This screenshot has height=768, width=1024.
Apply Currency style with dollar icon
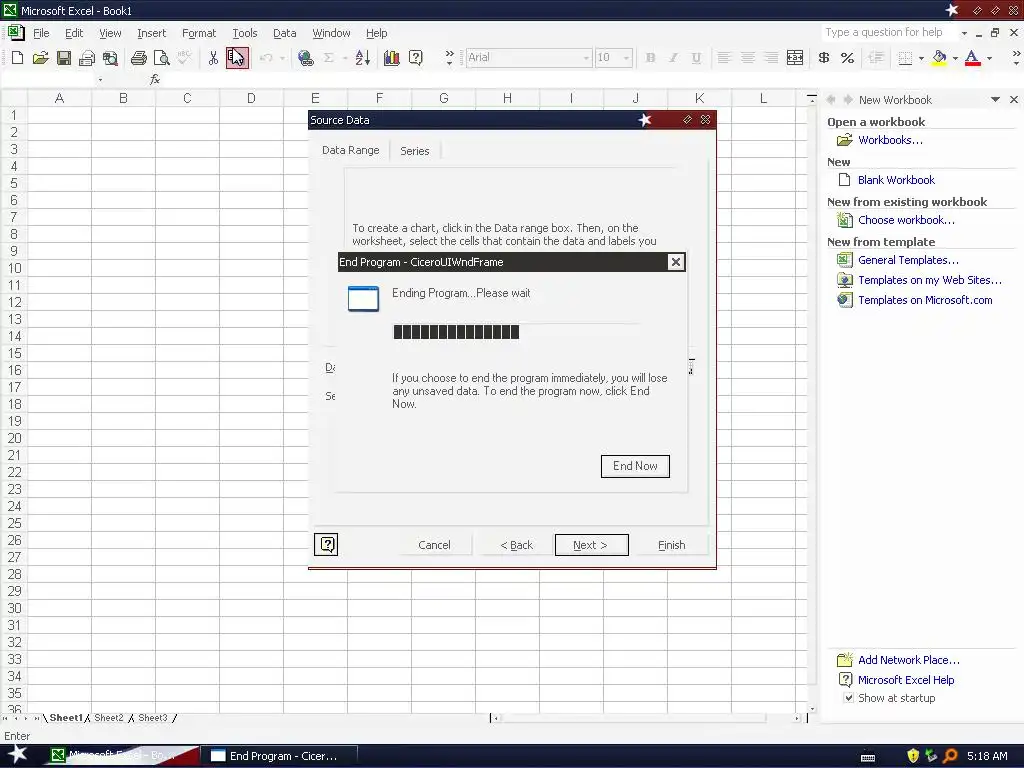pyautogui.click(x=824, y=57)
